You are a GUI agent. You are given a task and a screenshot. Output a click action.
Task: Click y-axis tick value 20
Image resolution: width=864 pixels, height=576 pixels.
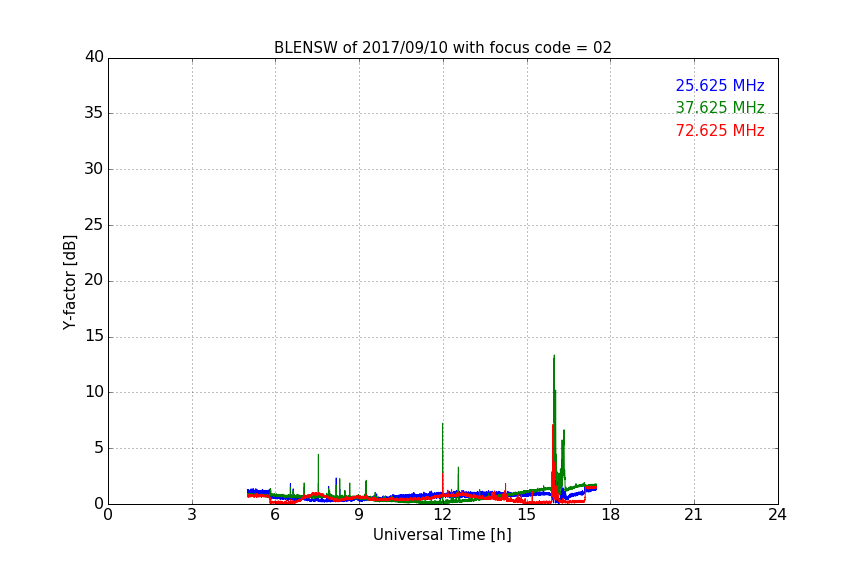coord(94,280)
